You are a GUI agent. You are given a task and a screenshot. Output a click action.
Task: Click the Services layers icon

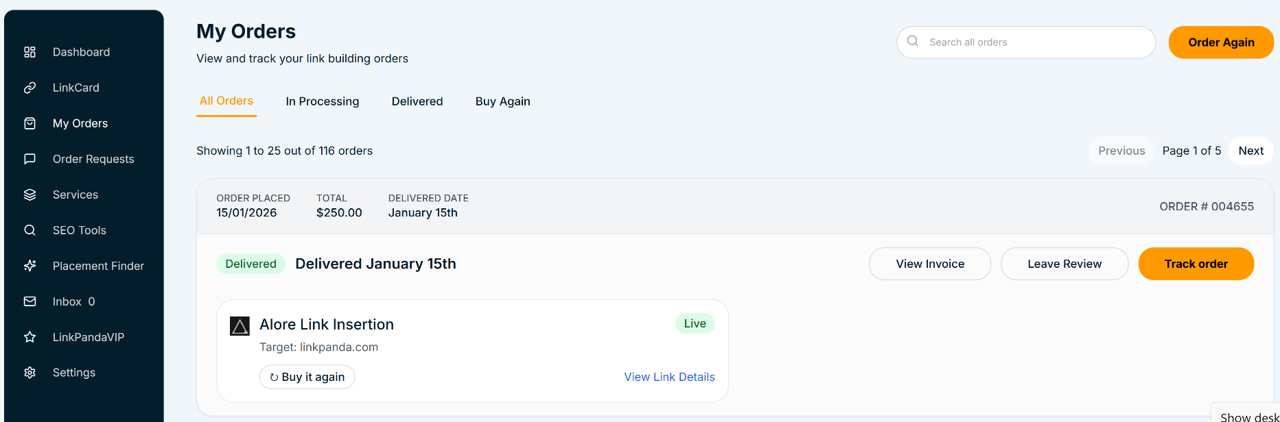pyautogui.click(x=30, y=195)
